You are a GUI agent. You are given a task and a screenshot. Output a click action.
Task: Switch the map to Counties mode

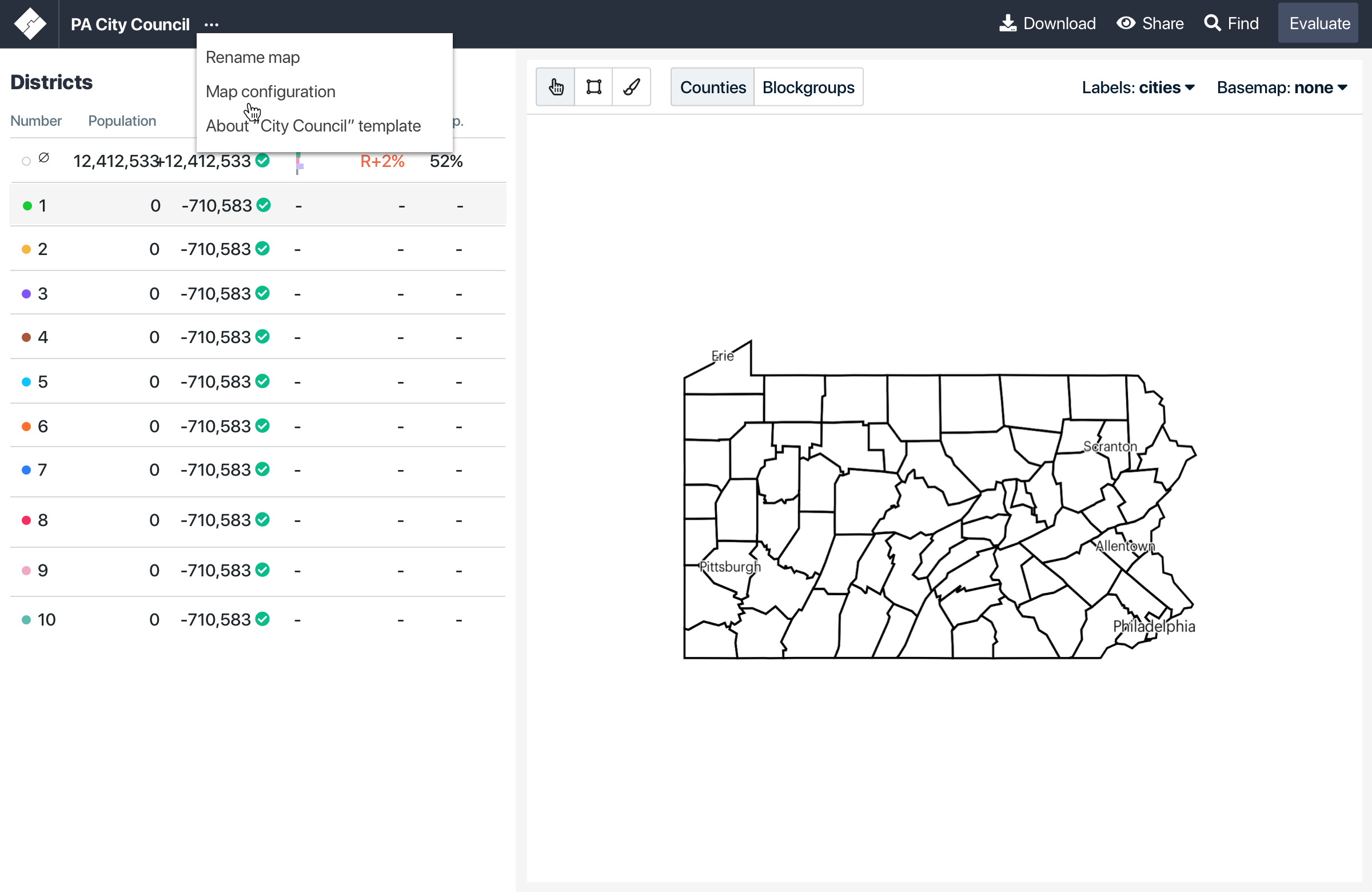coord(712,87)
